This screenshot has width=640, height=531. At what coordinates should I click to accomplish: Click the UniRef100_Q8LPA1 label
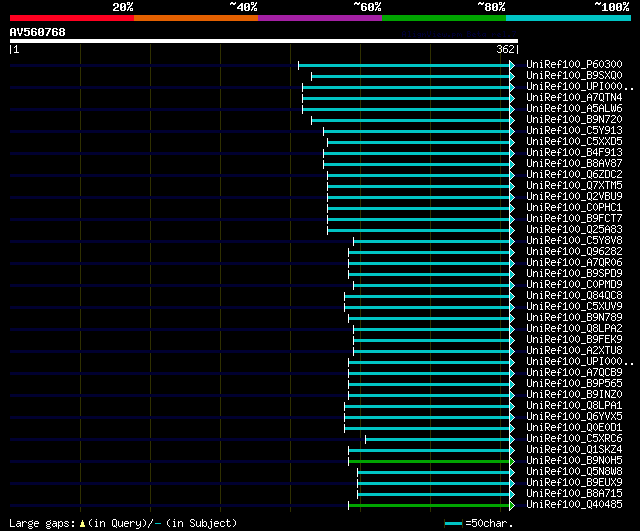pos(574,406)
